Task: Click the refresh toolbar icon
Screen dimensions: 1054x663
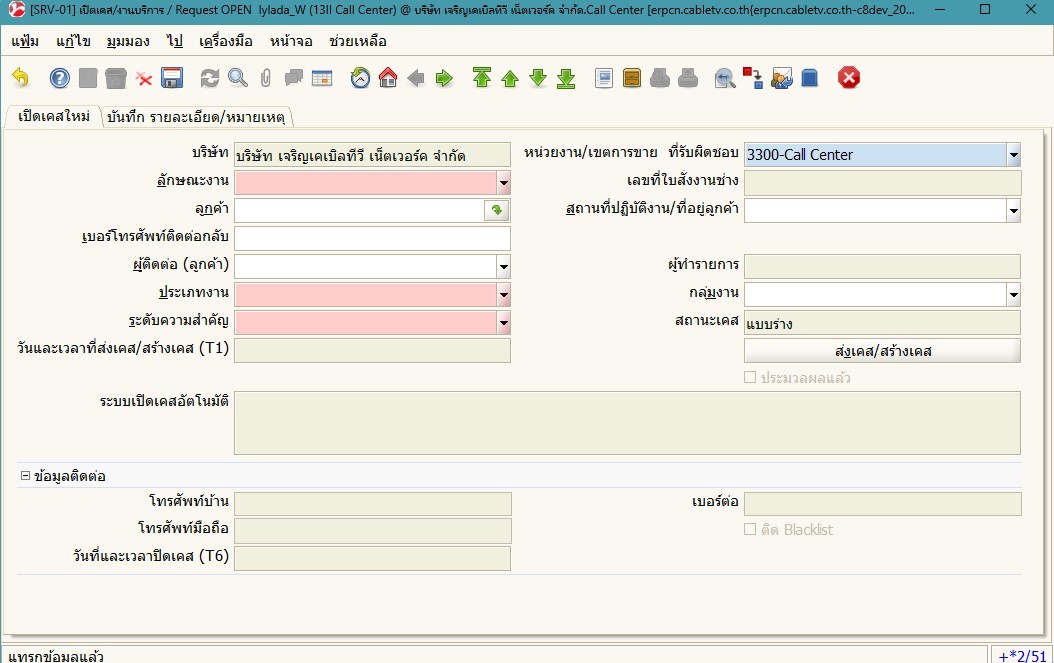Action: pos(210,78)
